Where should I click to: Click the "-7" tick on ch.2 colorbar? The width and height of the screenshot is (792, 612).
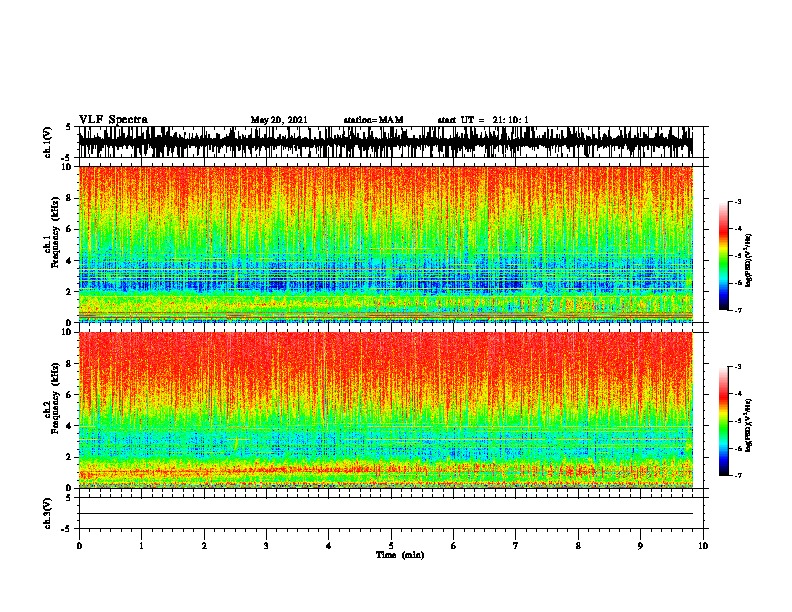click(x=738, y=475)
